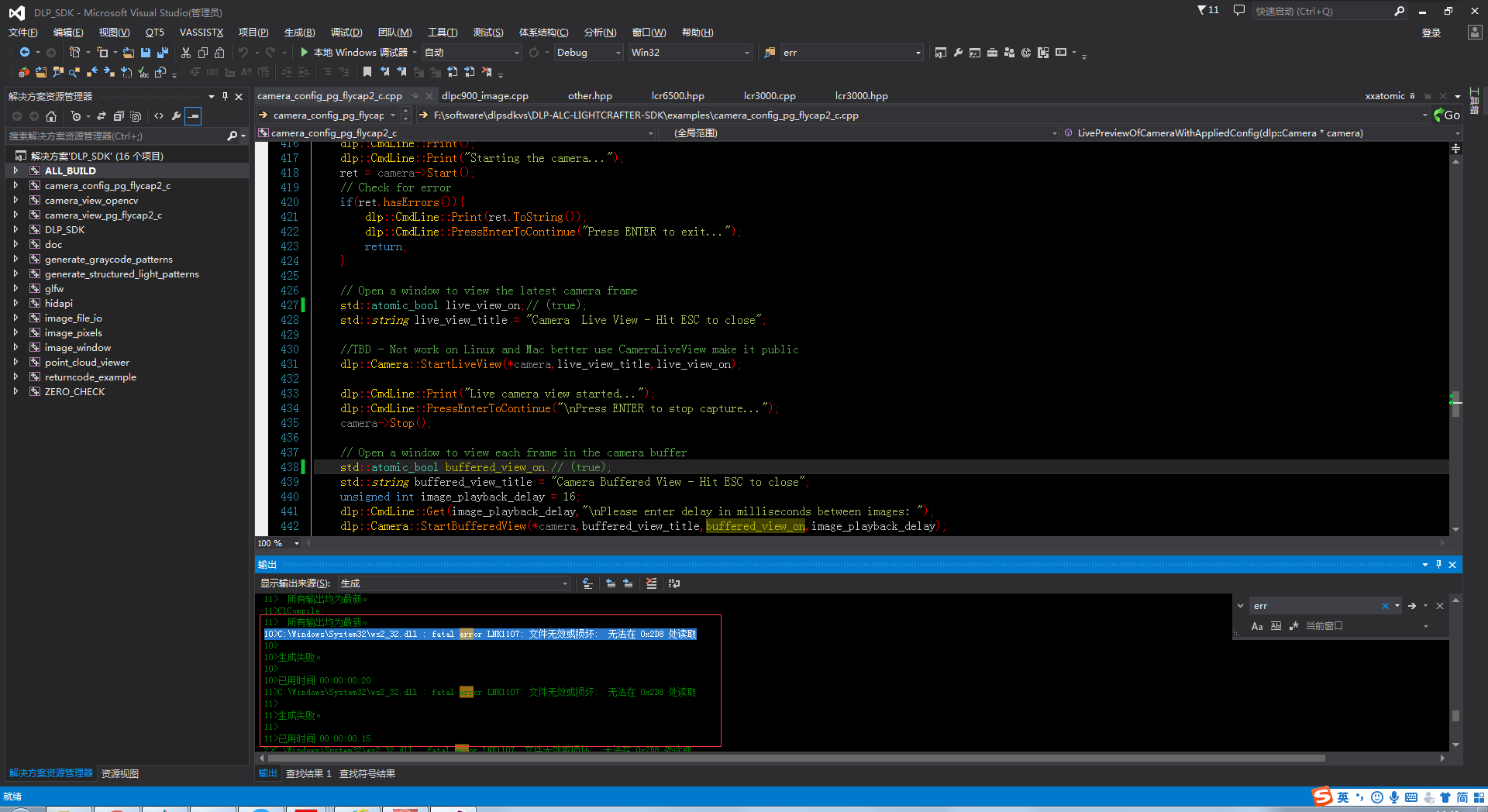Toggle word wrap in the output panel
The height and width of the screenshot is (812, 1488).
tap(674, 583)
